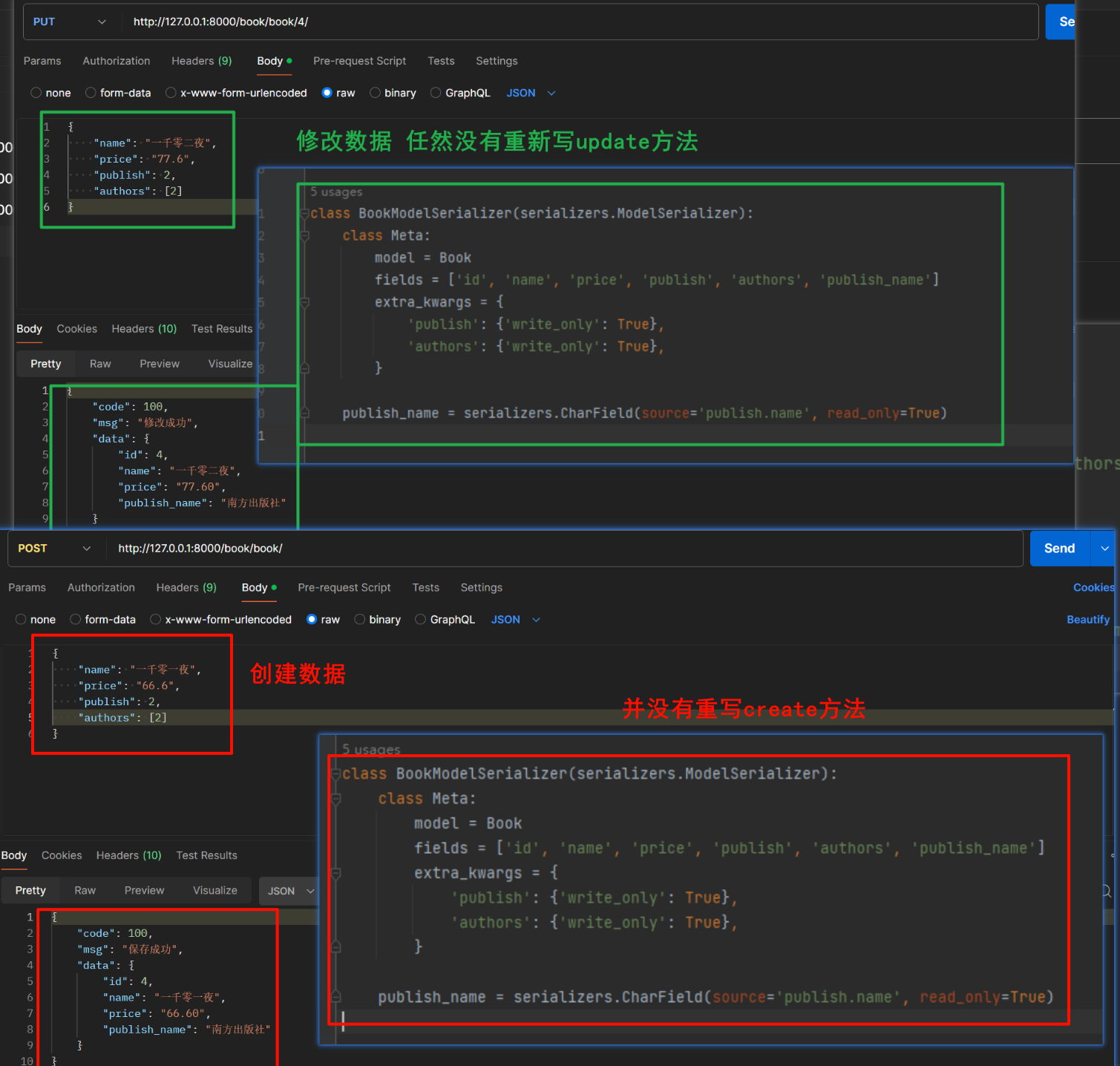Select the none body option in PUT window

[50, 93]
